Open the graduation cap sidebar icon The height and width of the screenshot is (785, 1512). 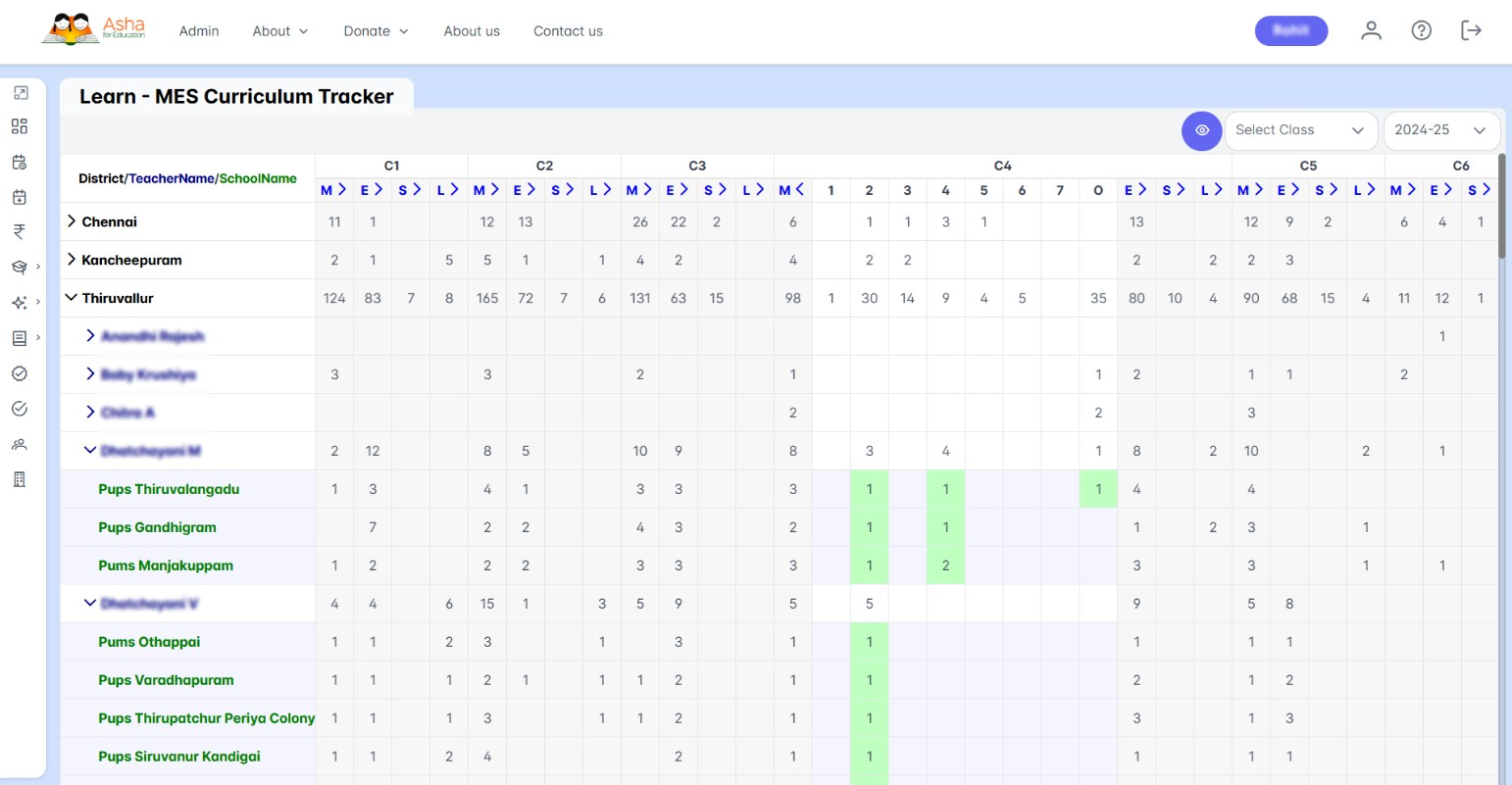20,267
